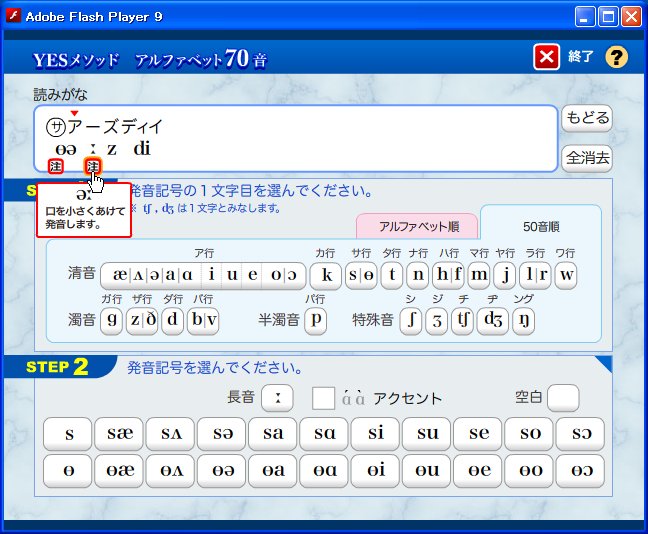This screenshot has width=648, height=534.
Task: Choose the θu symbol button
Action: coord(426,471)
